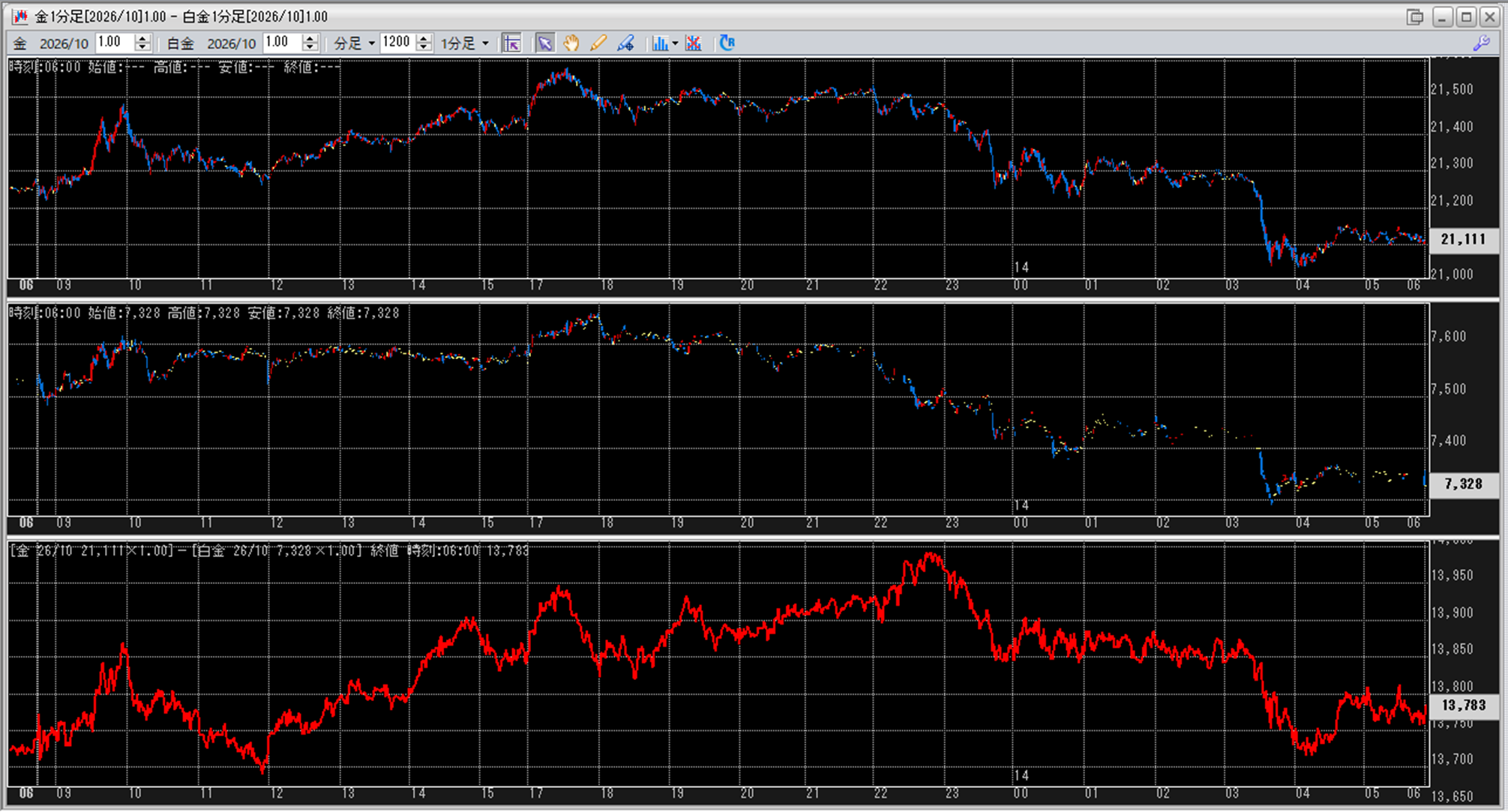Open the 分足 timeframe type dropdown

click(371, 43)
